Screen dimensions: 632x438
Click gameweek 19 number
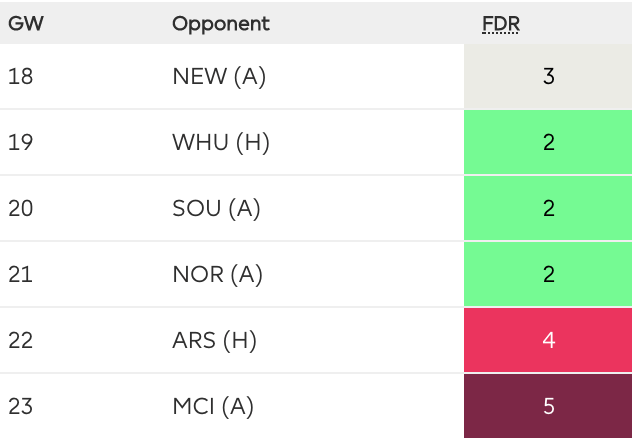20,142
